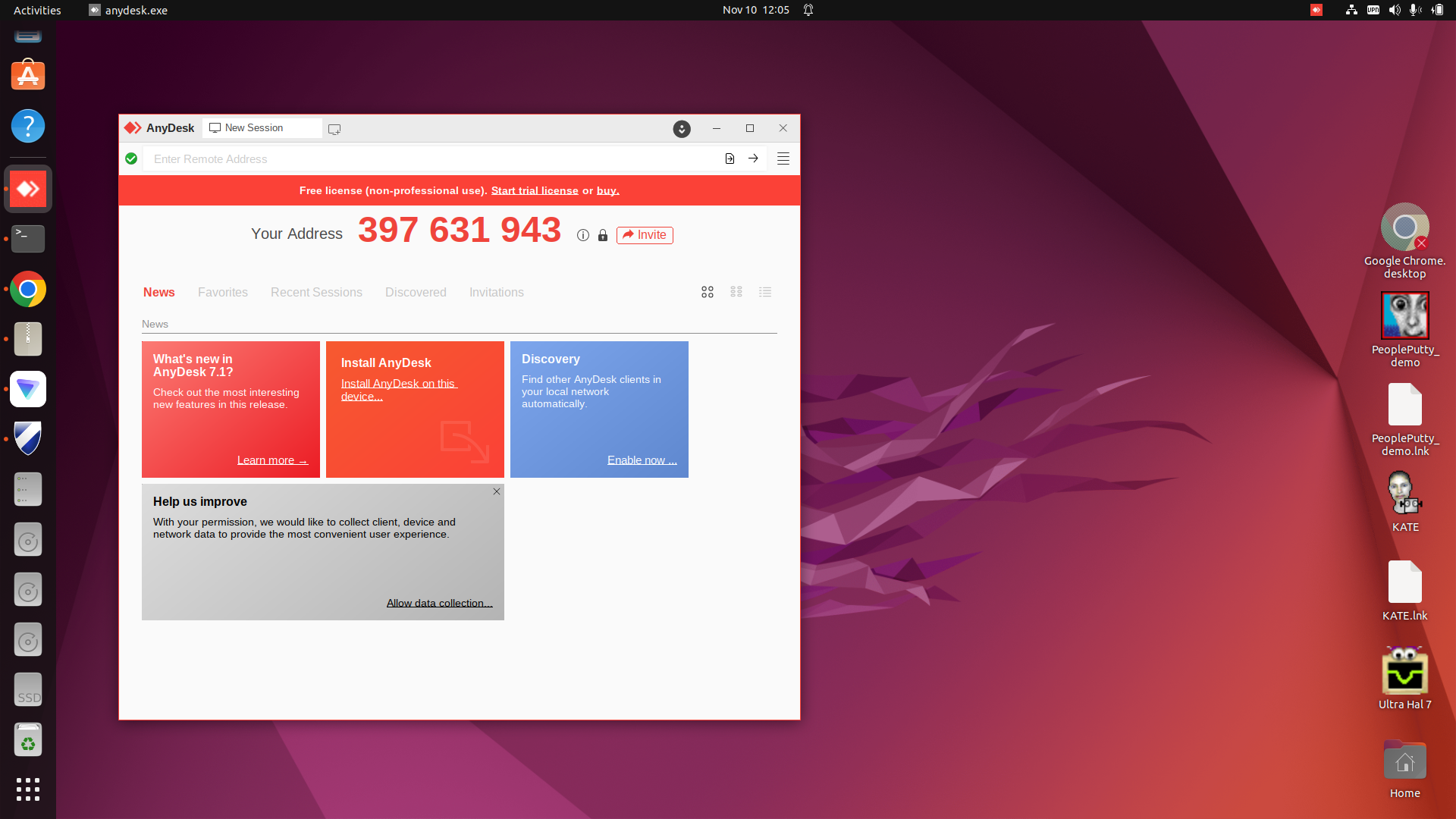Click the AnyDesk icon in the dock
The image size is (1456, 819).
click(x=28, y=189)
